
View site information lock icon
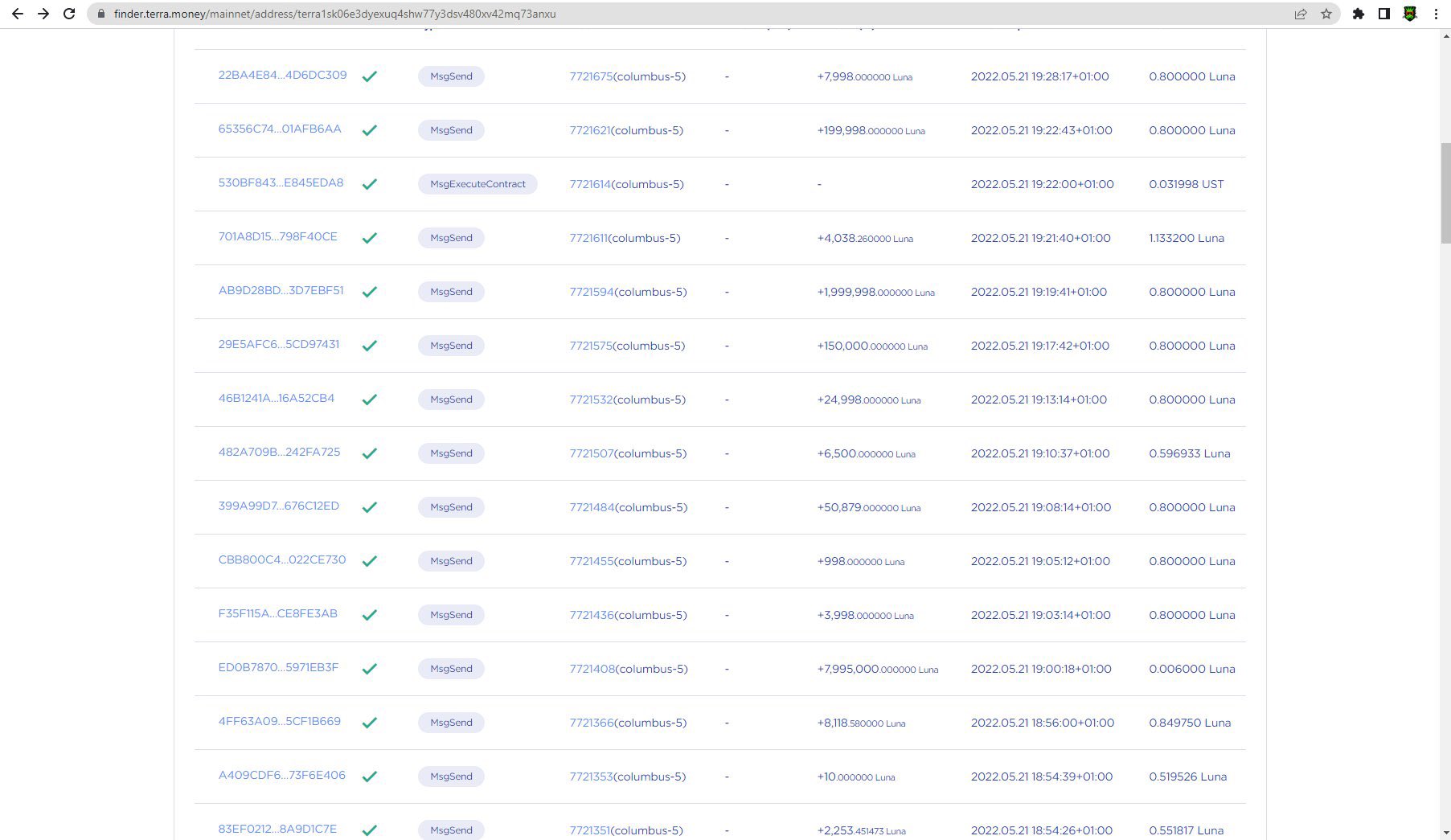pos(101,14)
